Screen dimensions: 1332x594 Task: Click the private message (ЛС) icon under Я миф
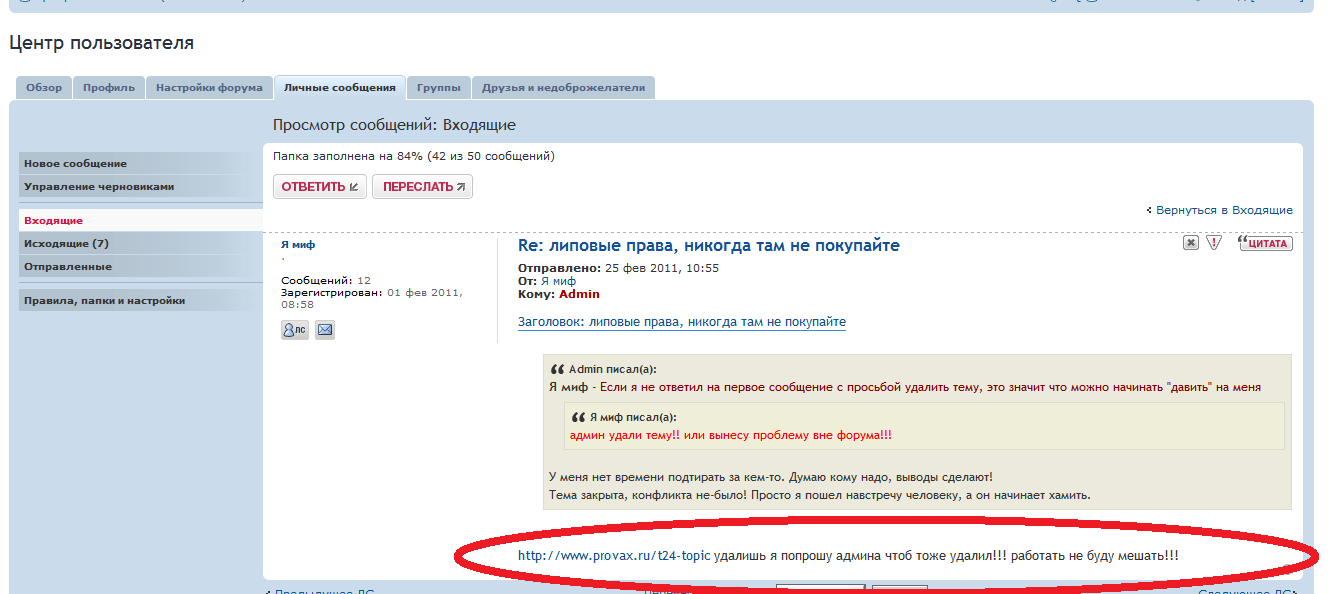coord(294,330)
